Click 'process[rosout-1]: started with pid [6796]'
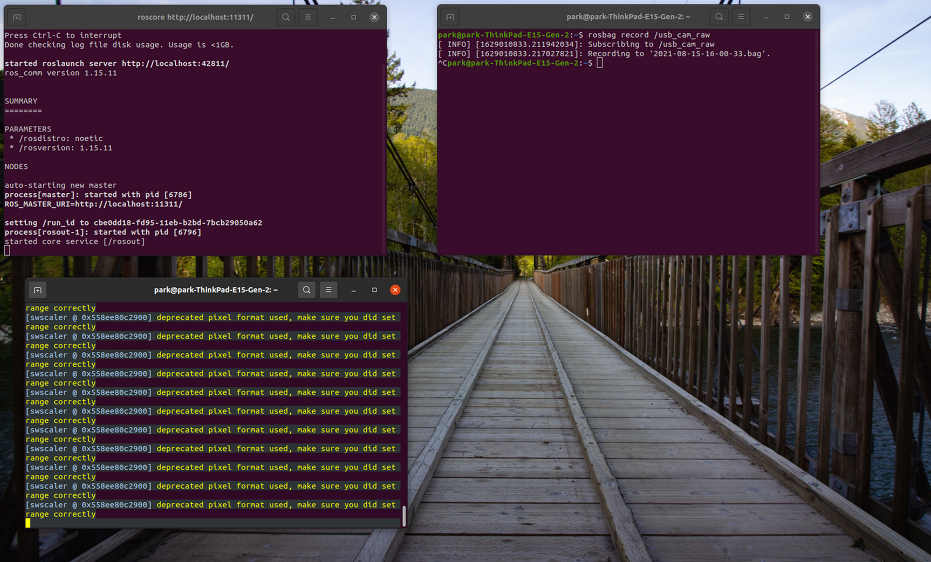The image size is (931, 562). (103, 232)
